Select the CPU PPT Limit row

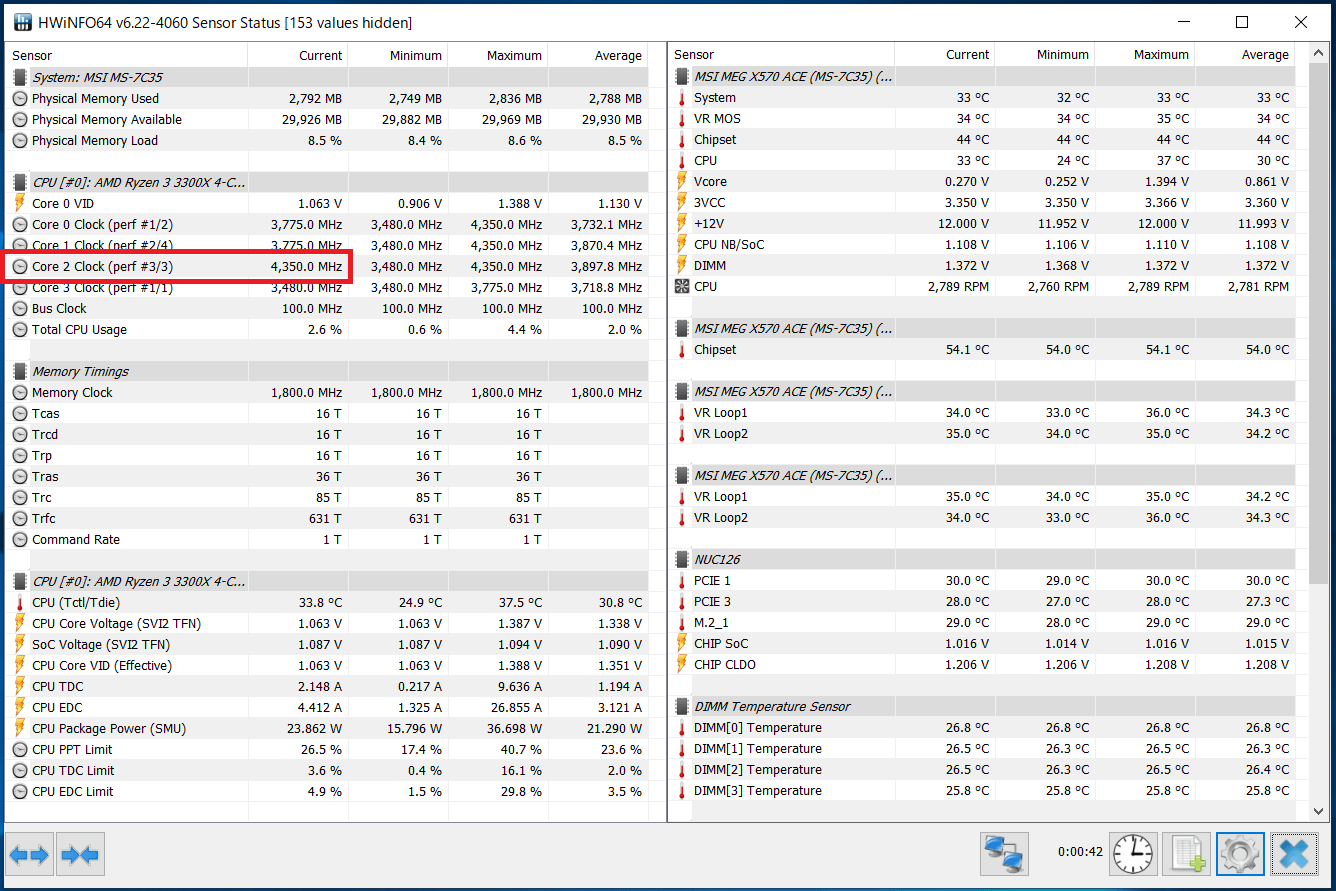[327, 750]
